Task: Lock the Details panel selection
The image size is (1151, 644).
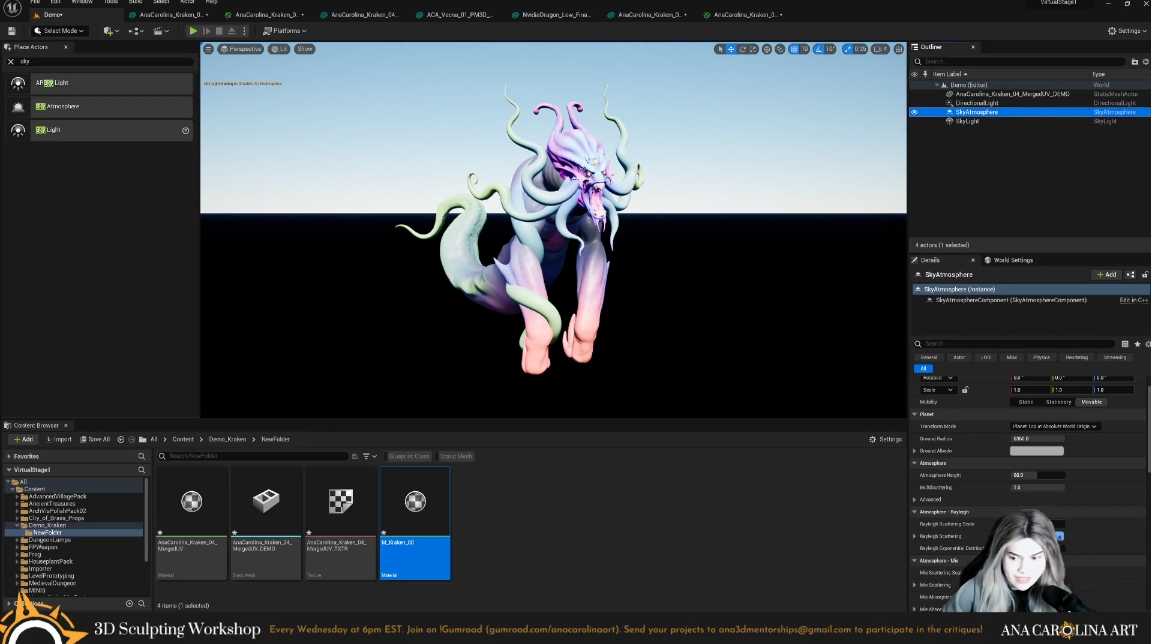Action: [1145, 275]
